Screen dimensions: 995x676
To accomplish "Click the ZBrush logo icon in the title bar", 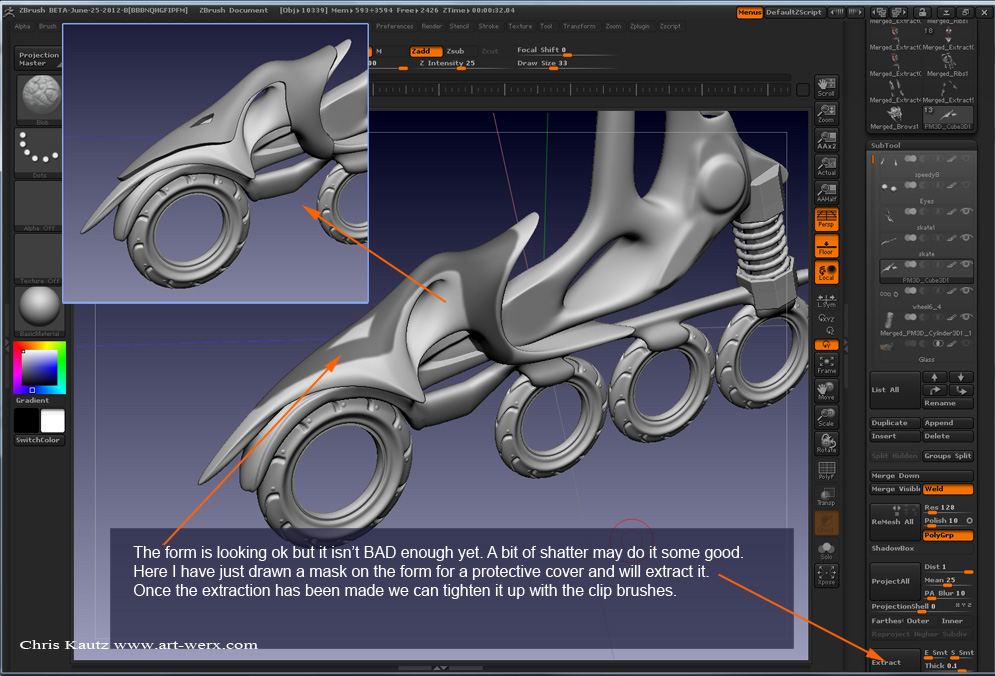I will tap(8, 11).
